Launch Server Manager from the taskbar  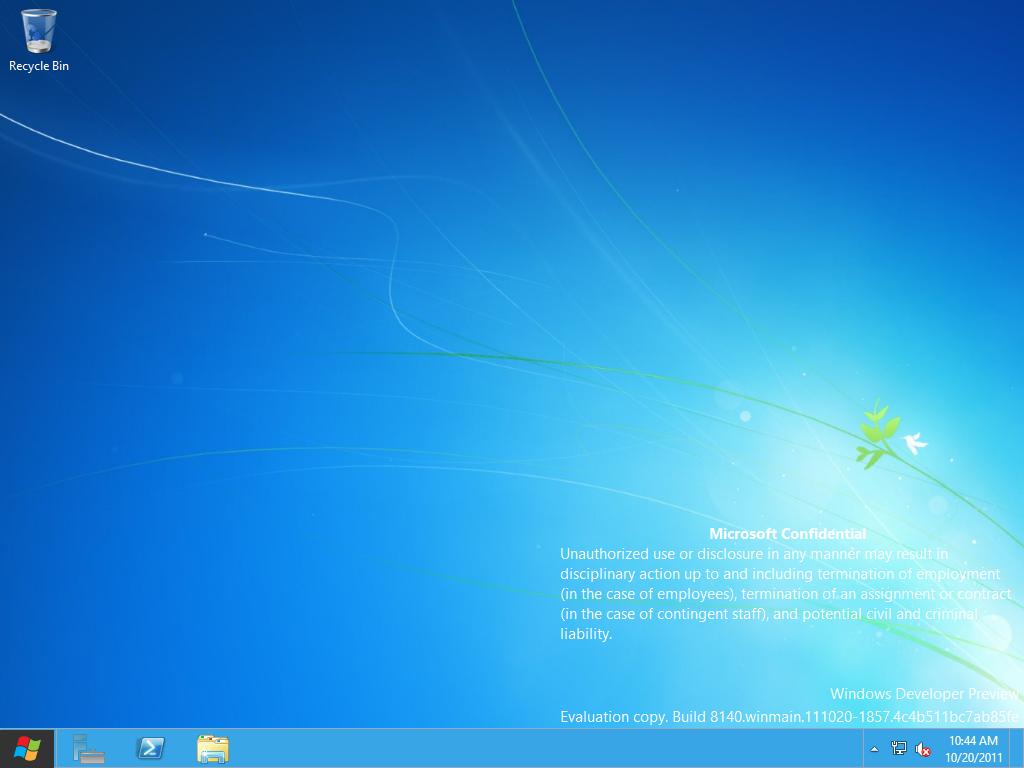pos(88,748)
